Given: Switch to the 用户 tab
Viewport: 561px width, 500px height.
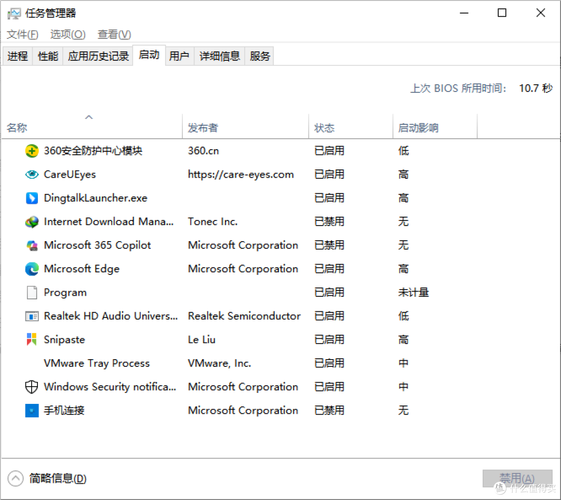Looking at the screenshot, I should pyautogui.click(x=179, y=56).
